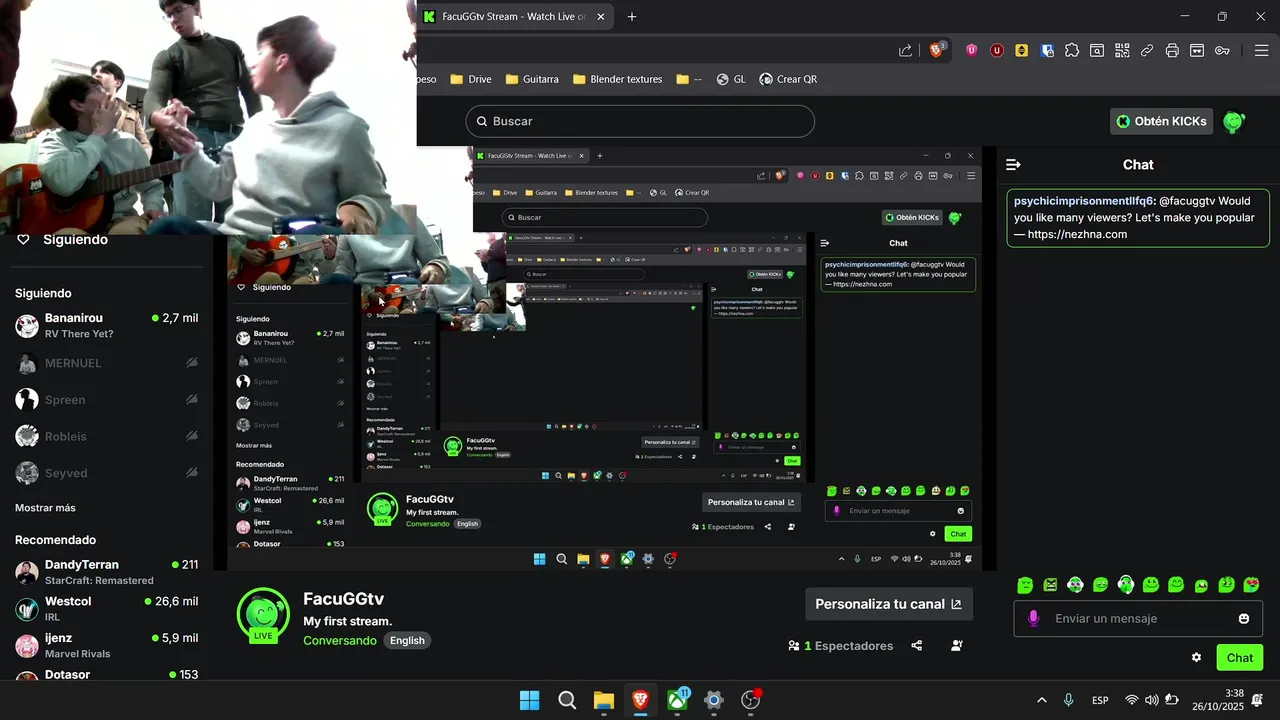Select the angry square face emote
The width and height of the screenshot is (1280, 720).
click(1050, 585)
